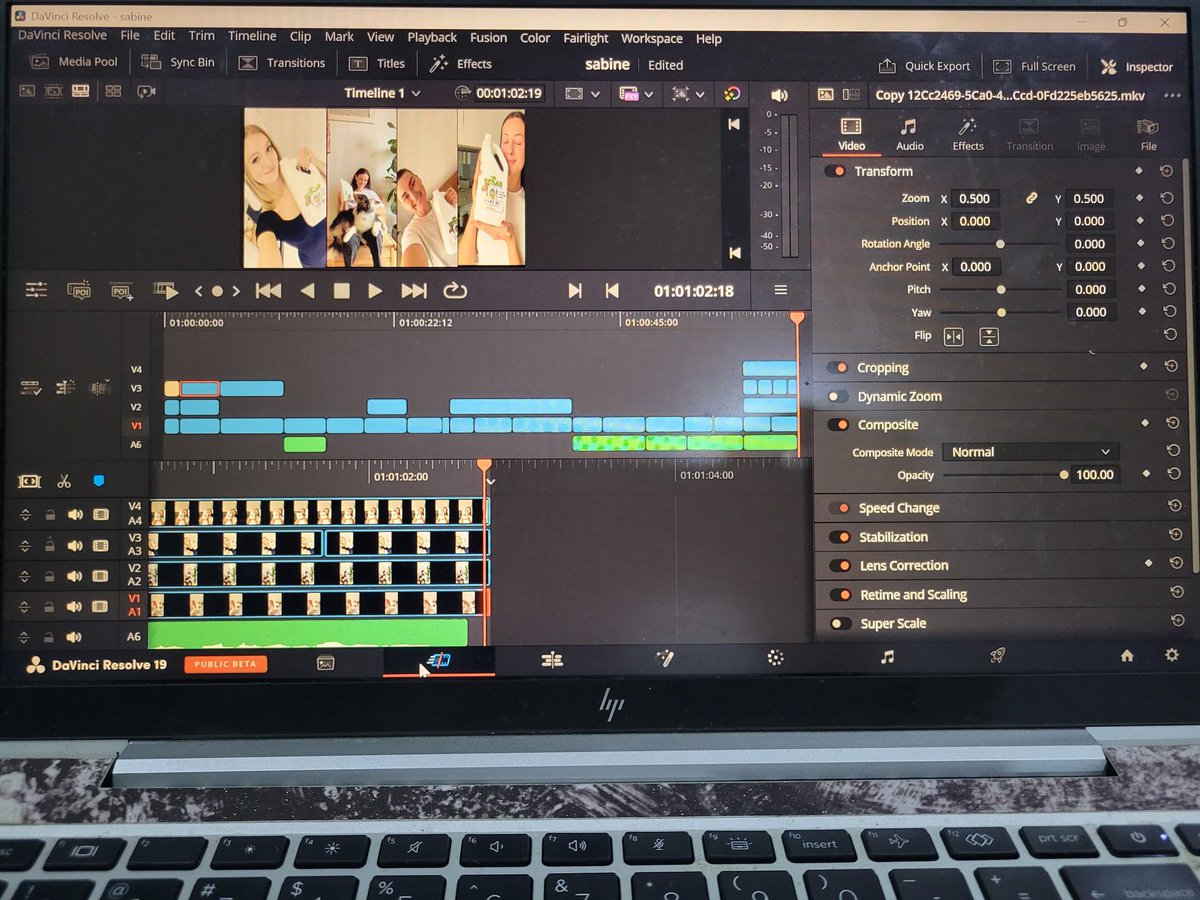This screenshot has height=900, width=1200.
Task: Open the Sync Bin panel
Action: [x=178, y=62]
